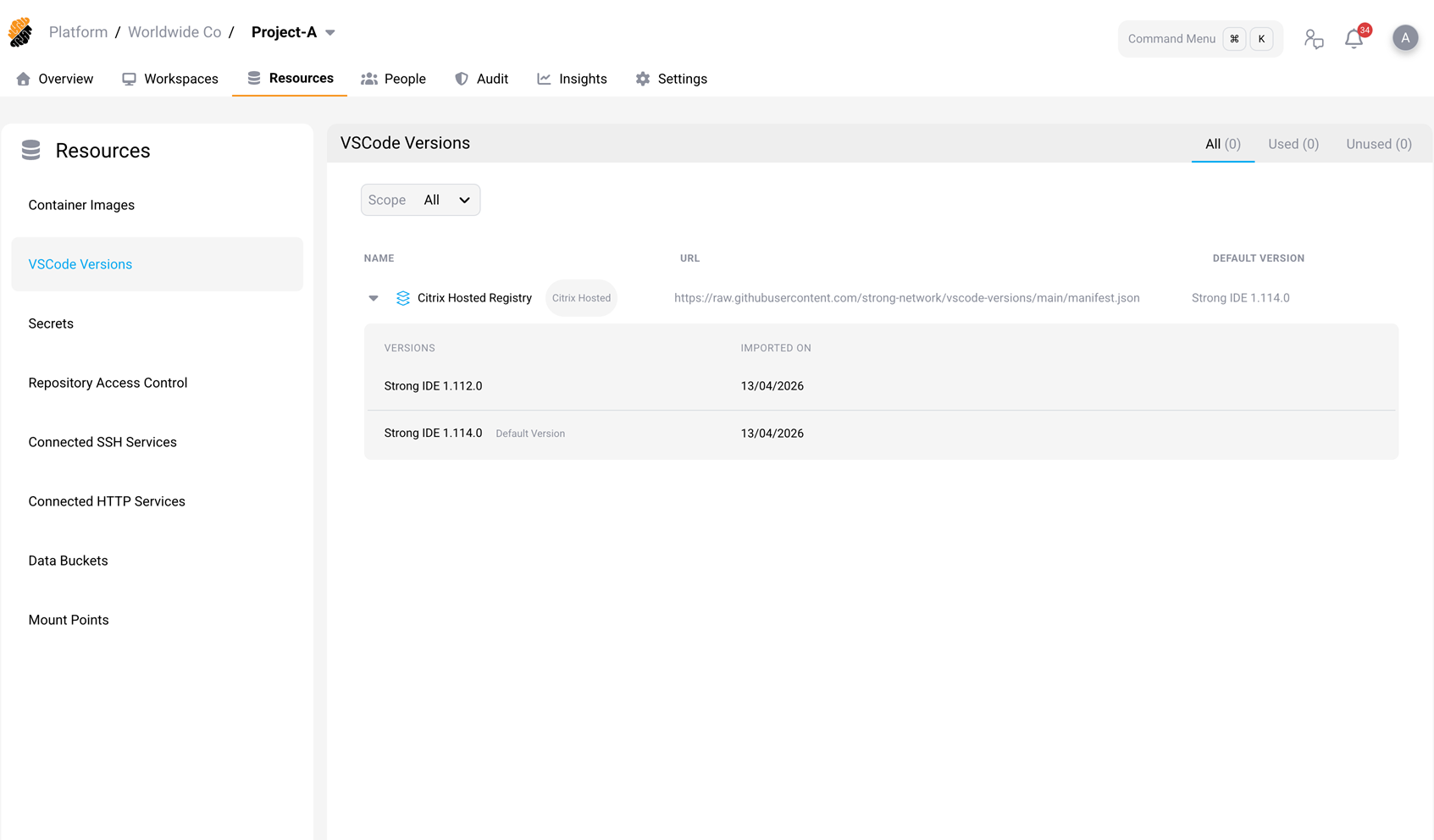Click the NAME column header
The height and width of the screenshot is (840, 1434).
click(x=379, y=258)
